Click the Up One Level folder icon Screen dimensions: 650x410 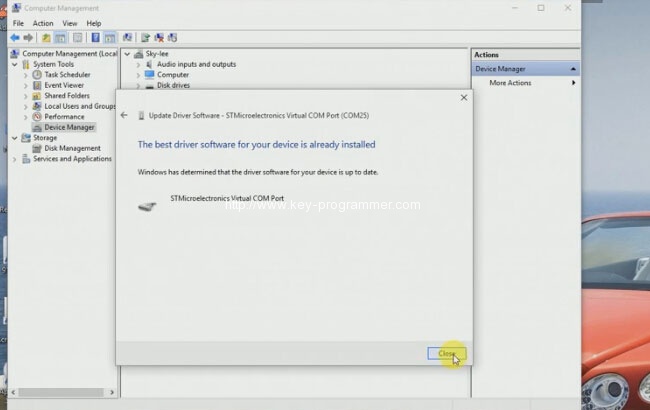pyautogui.click(x=46, y=38)
